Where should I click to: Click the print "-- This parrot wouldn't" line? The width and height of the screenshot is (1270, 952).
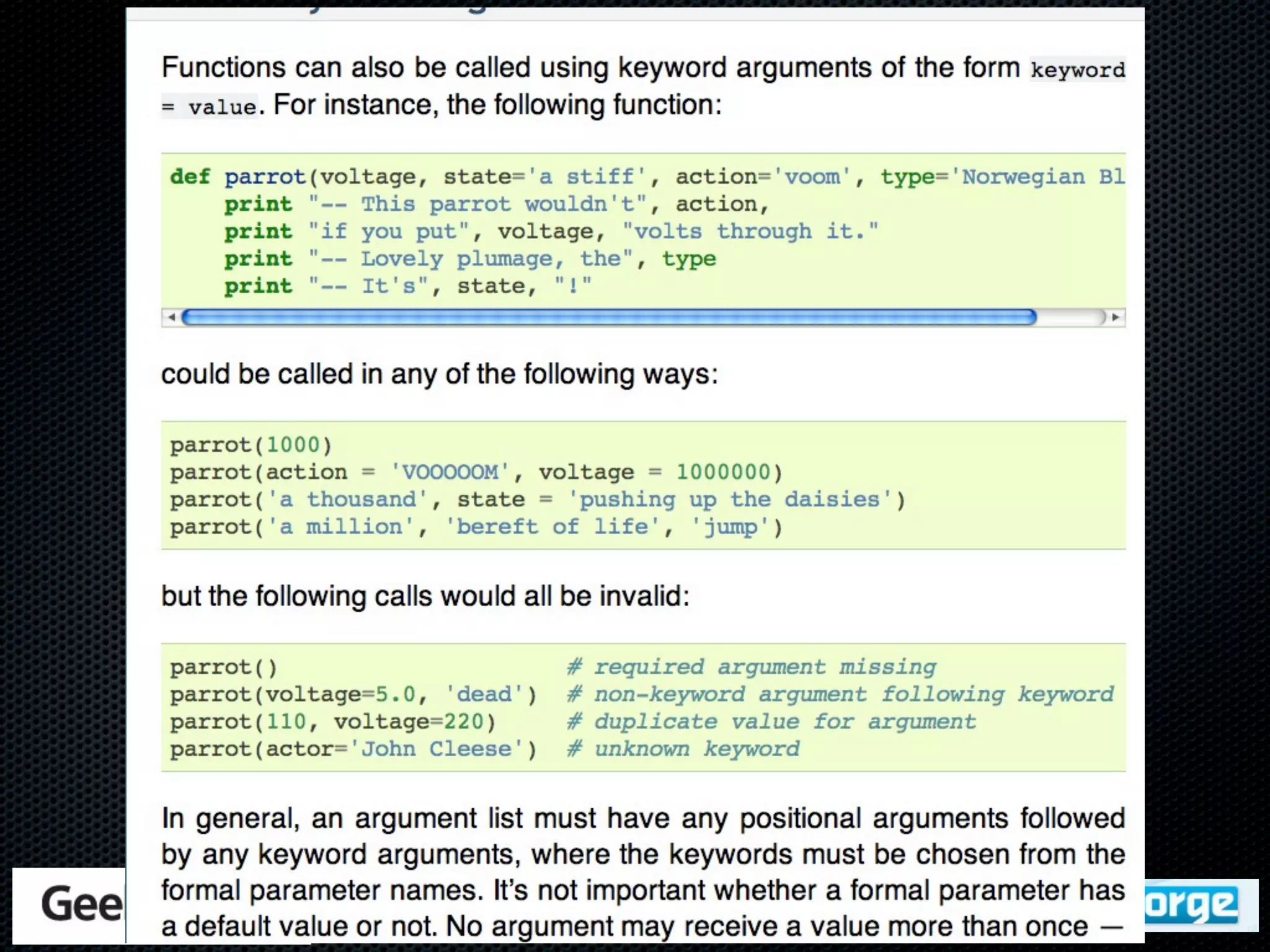496,204
